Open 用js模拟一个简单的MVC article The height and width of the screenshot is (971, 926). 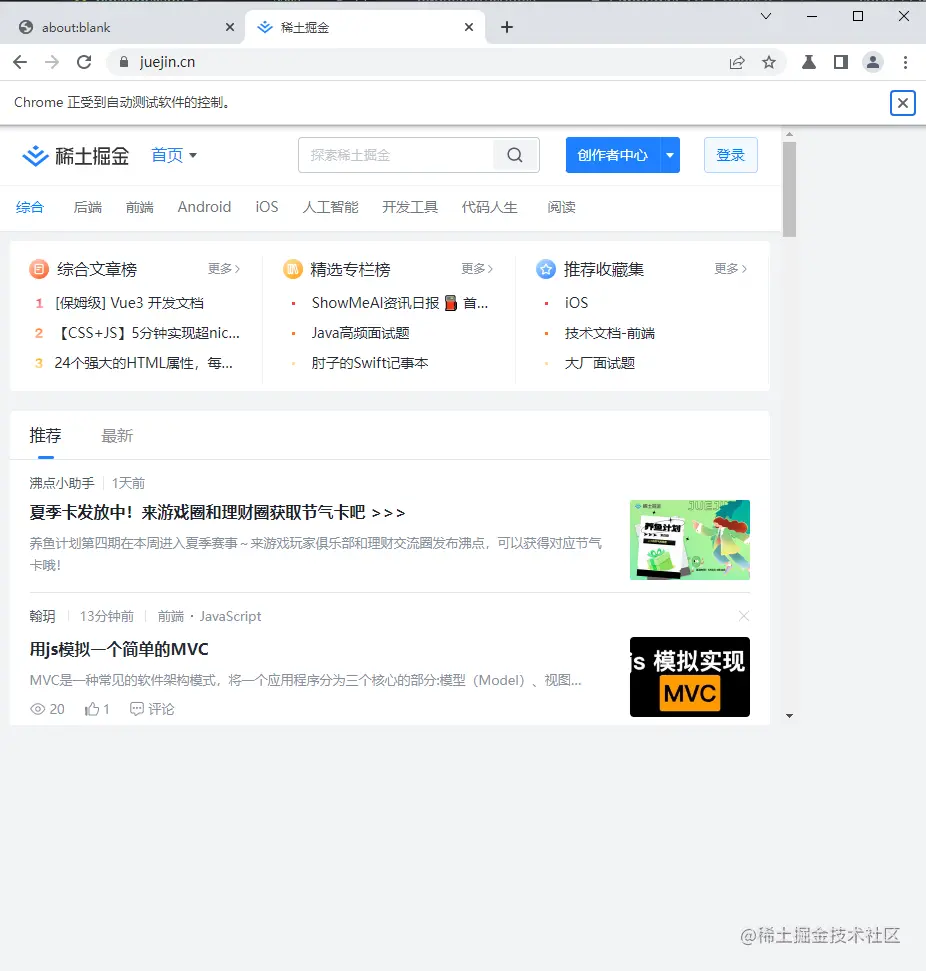coord(119,650)
